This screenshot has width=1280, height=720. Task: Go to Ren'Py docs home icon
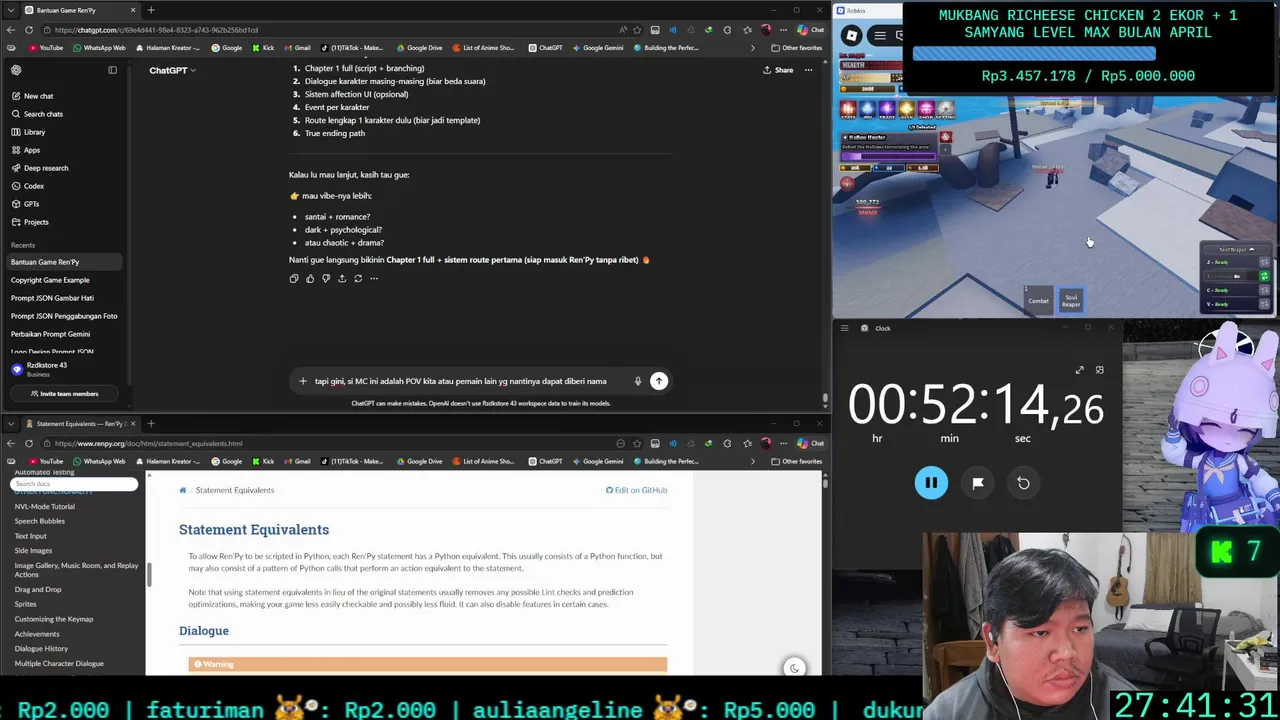pyautogui.click(x=182, y=490)
